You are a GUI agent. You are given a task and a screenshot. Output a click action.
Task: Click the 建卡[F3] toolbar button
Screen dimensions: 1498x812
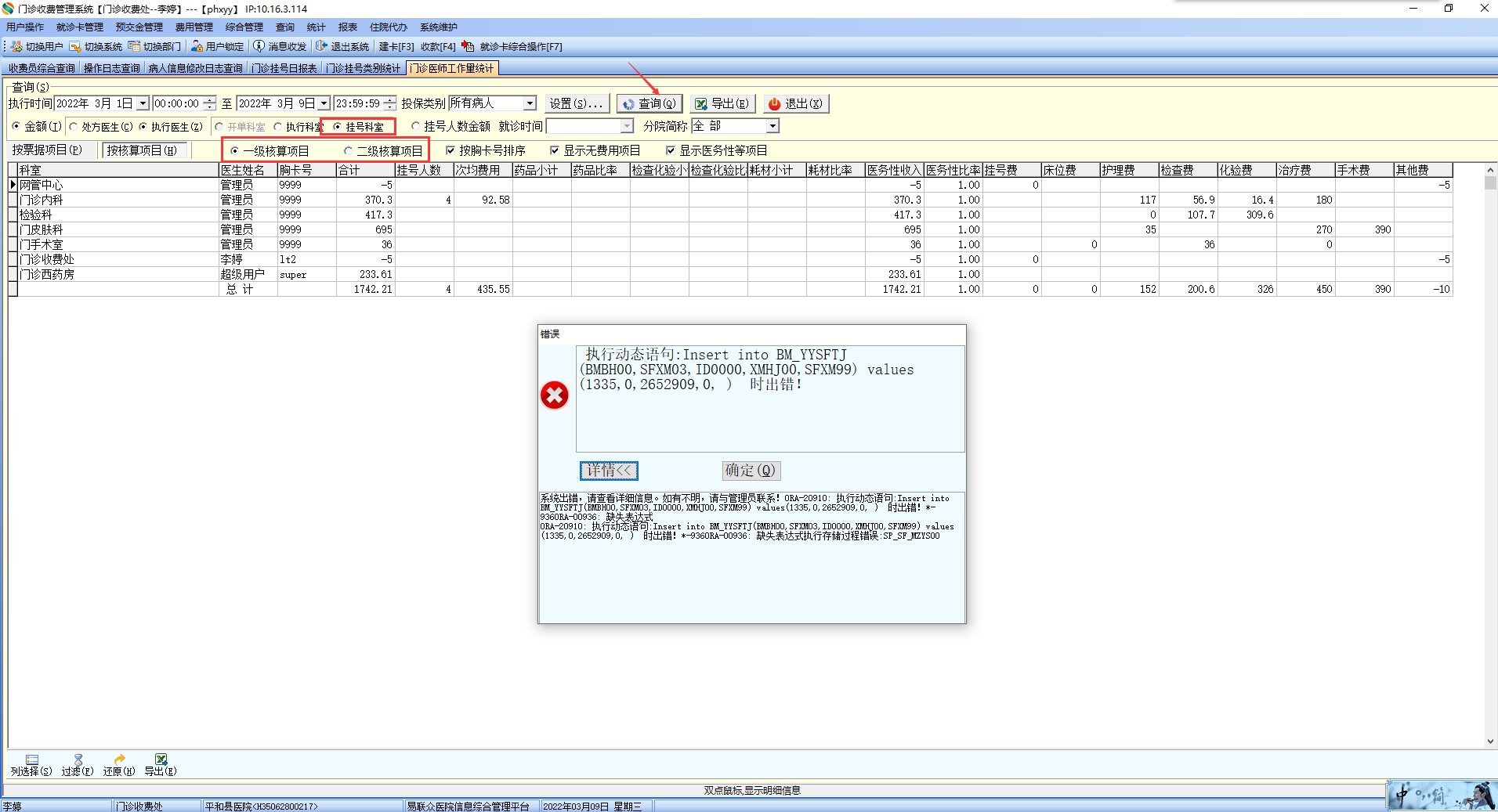click(x=396, y=47)
